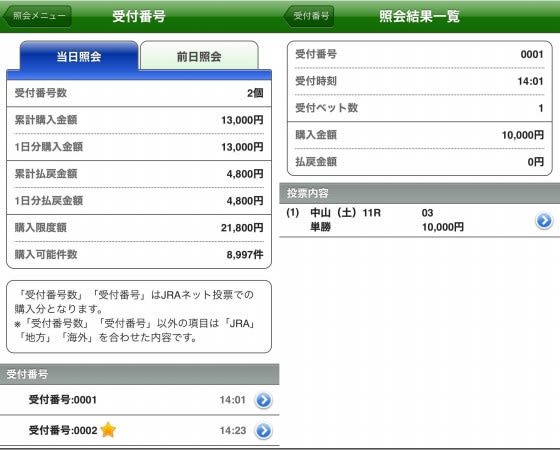Screen dimensions: 560x450
Task: Tap the 受付時刻 14:01 row
Action: 420,81
